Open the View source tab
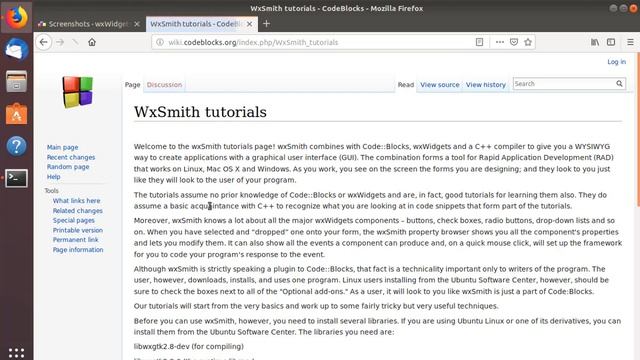Screen dimensions: 640x360 [440, 84]
